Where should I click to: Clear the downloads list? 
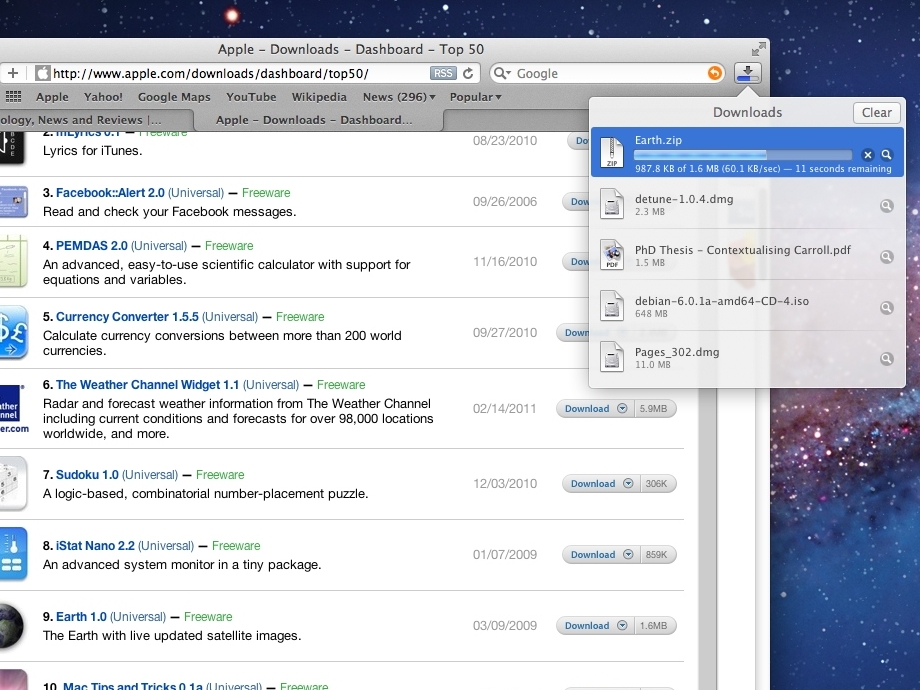[x=877, y=113]
